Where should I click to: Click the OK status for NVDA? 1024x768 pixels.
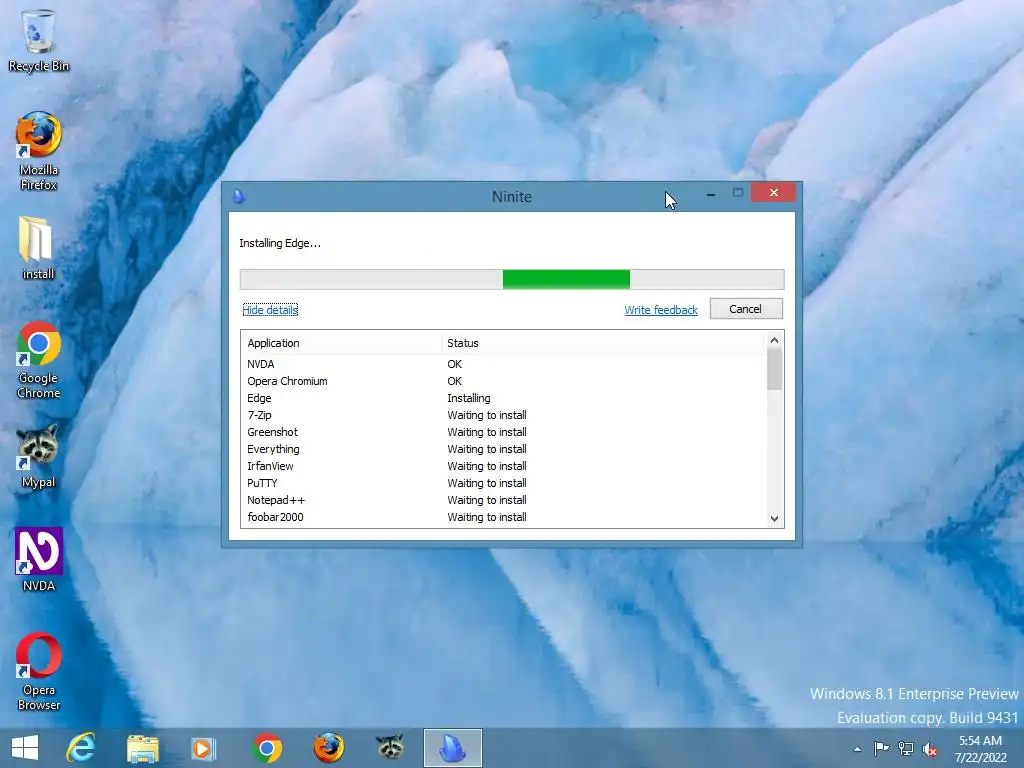455,364
